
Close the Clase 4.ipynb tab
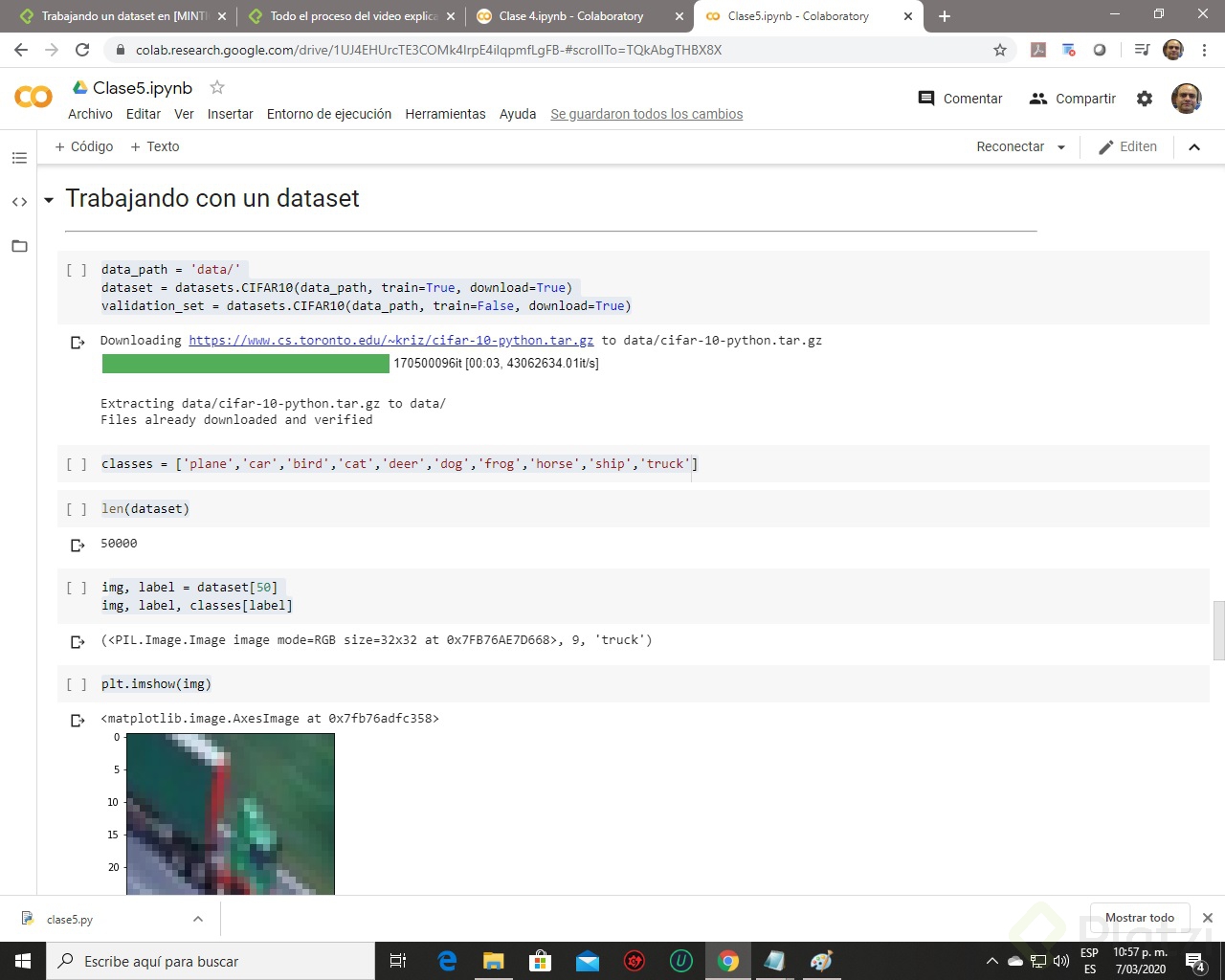(679, 16)
